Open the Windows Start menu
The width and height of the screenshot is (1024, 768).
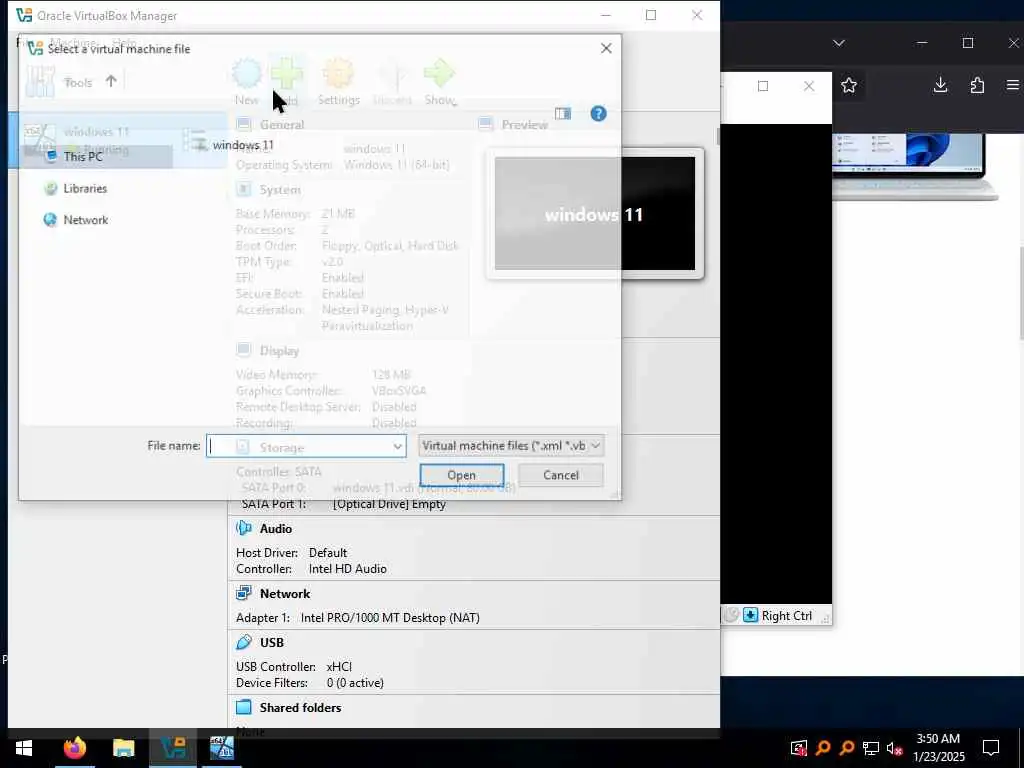point(24,748)
